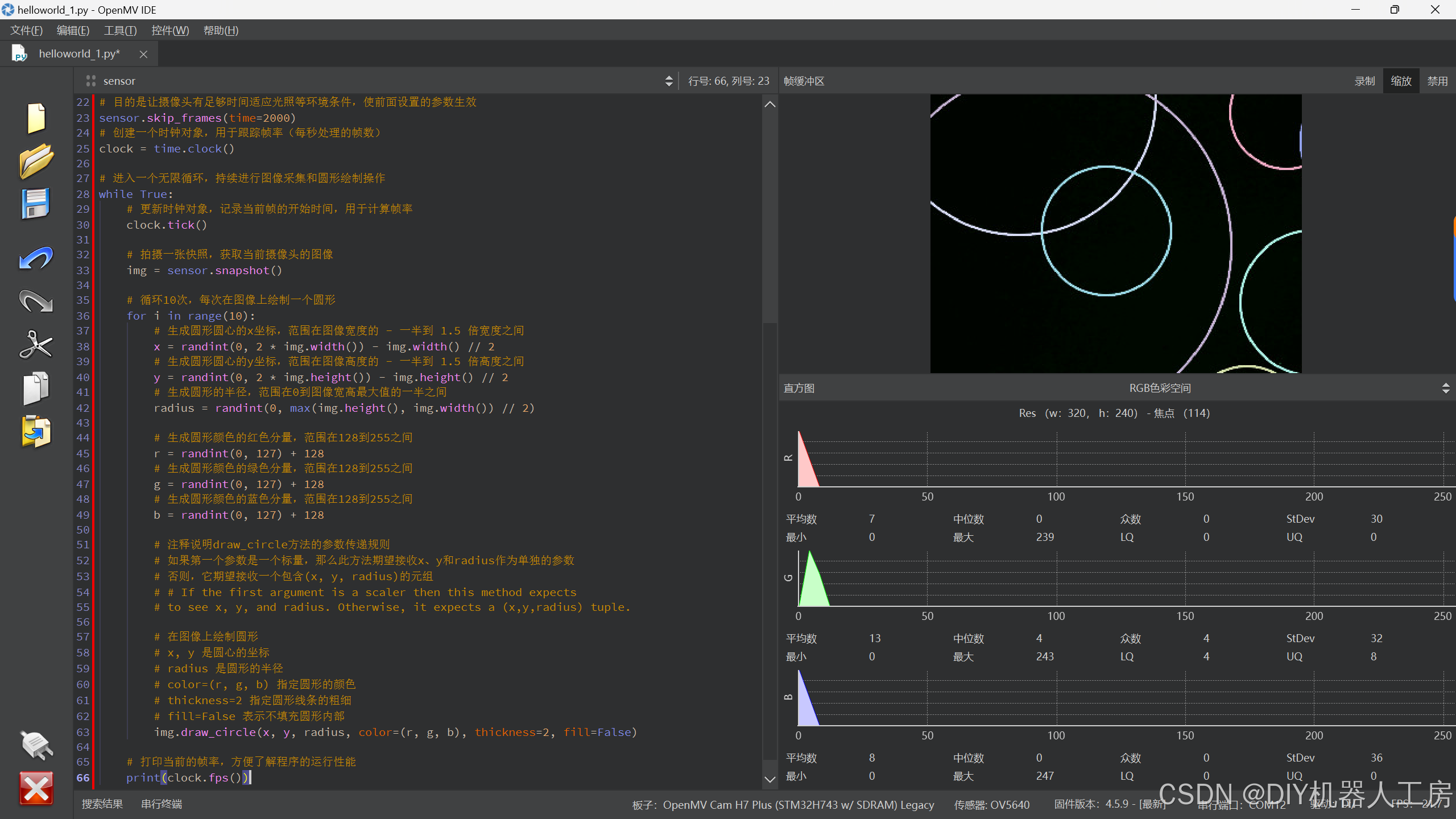Open a file with the folder icon
This screenshot has height=819, width=1456.
coord(36,161)
